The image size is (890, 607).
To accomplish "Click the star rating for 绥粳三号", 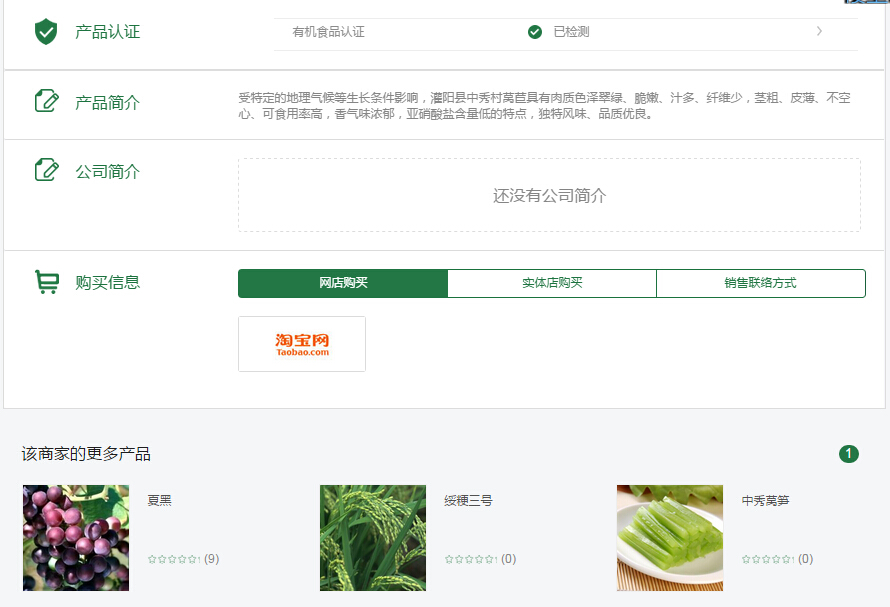I will coord(471,559).
